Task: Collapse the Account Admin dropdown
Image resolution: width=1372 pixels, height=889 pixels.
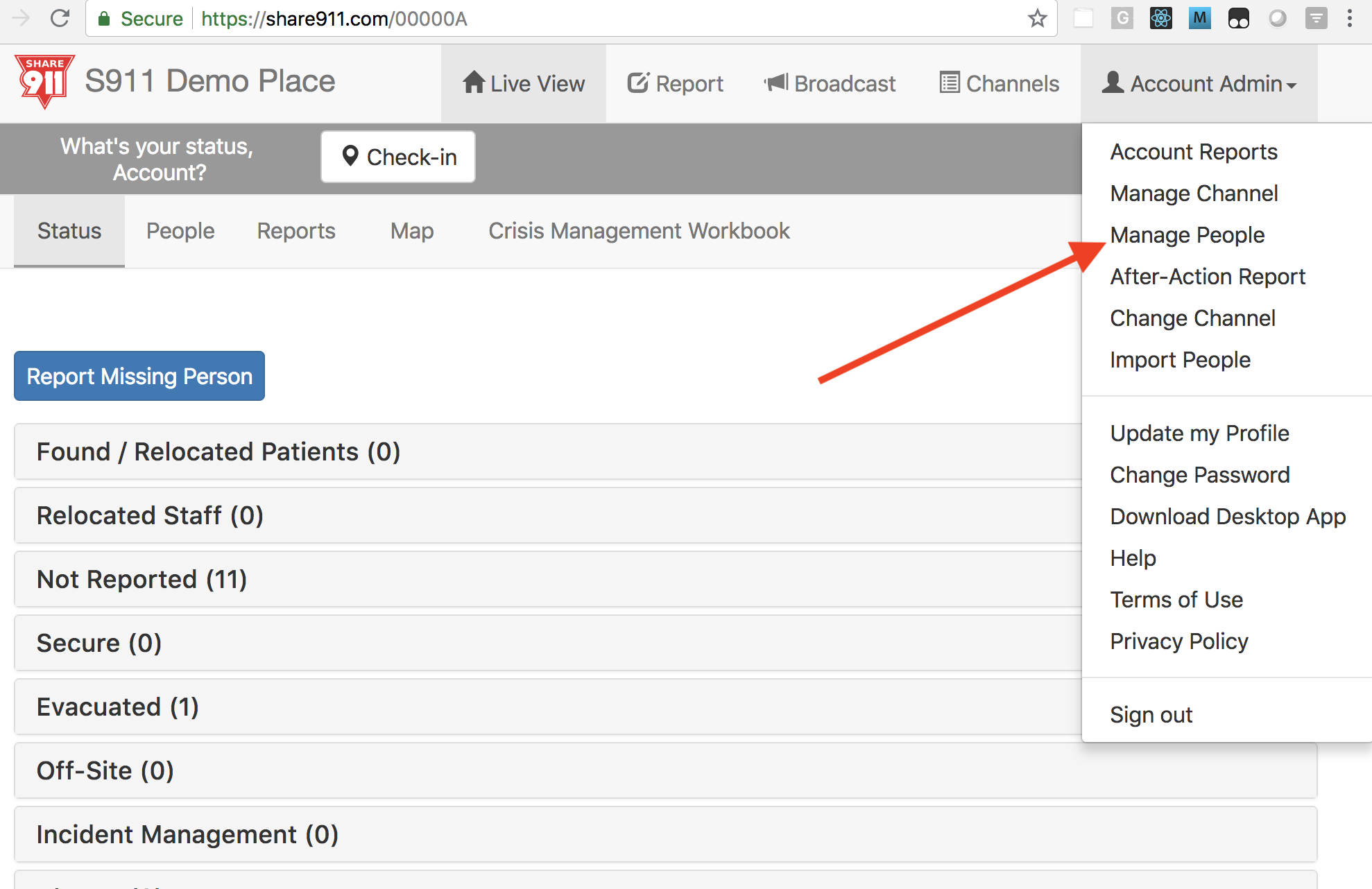Action: click(x=1199, y=83)
